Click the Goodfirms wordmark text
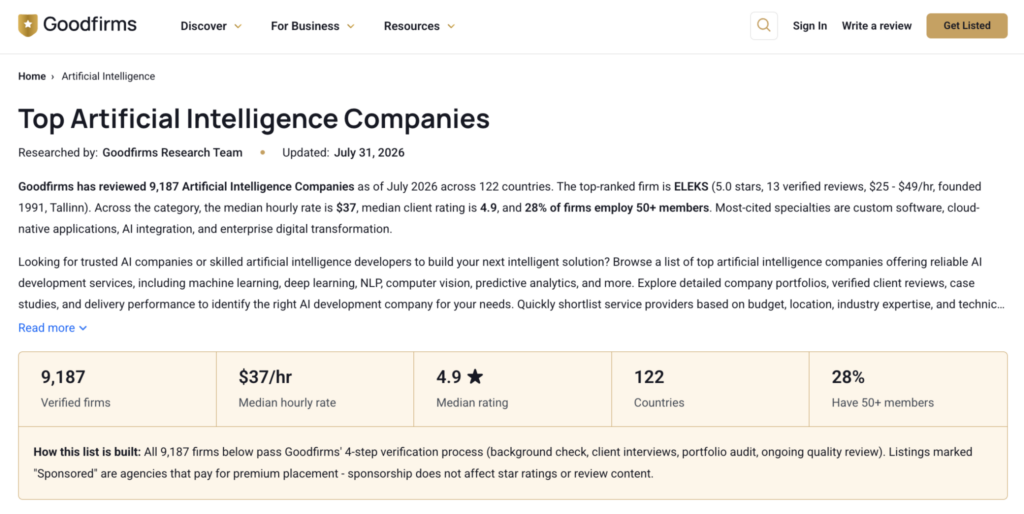Image resolution: width=1024 pixels, height=514 pixels. 89,25
